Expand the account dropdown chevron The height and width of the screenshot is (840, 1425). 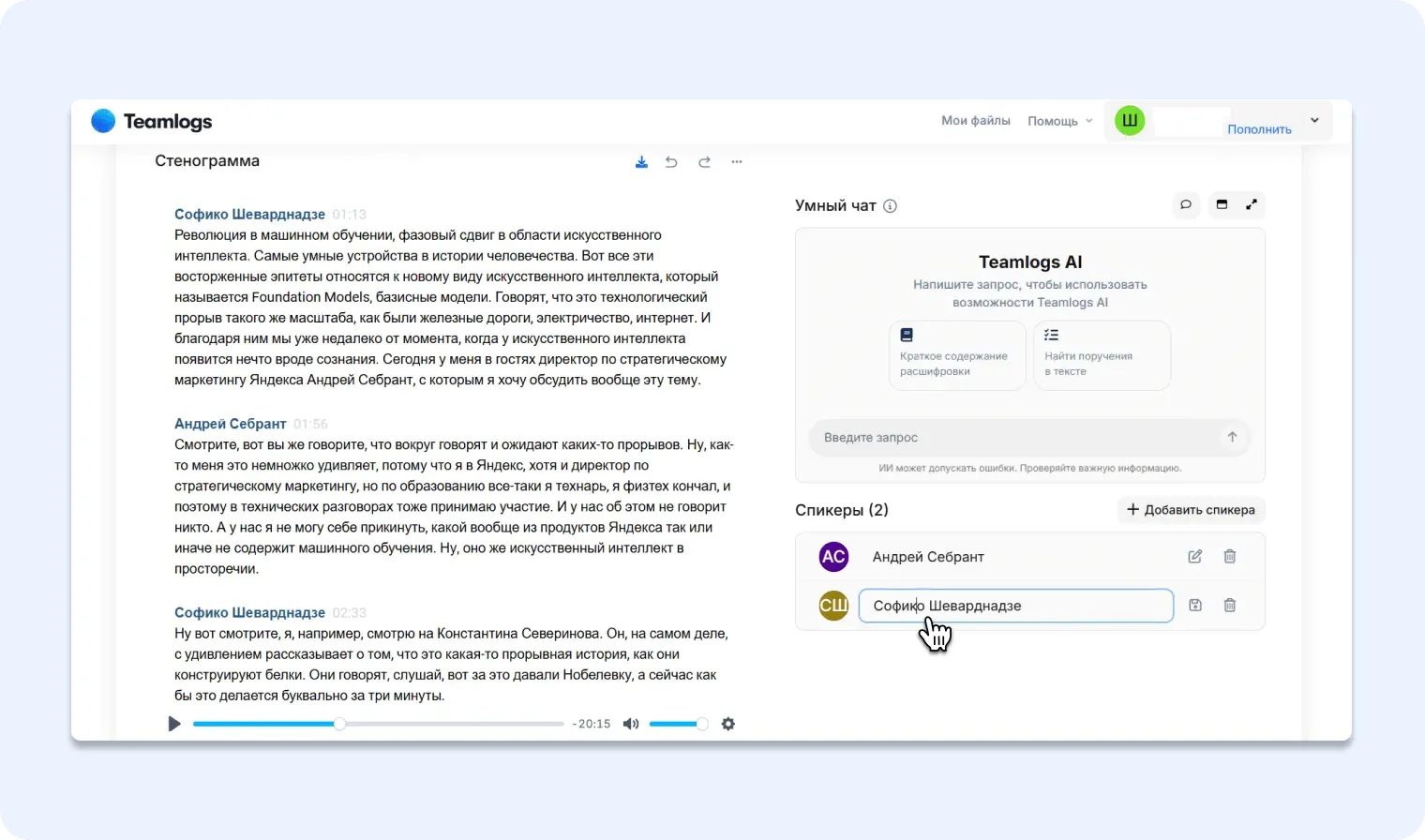tap(1314, 120)
